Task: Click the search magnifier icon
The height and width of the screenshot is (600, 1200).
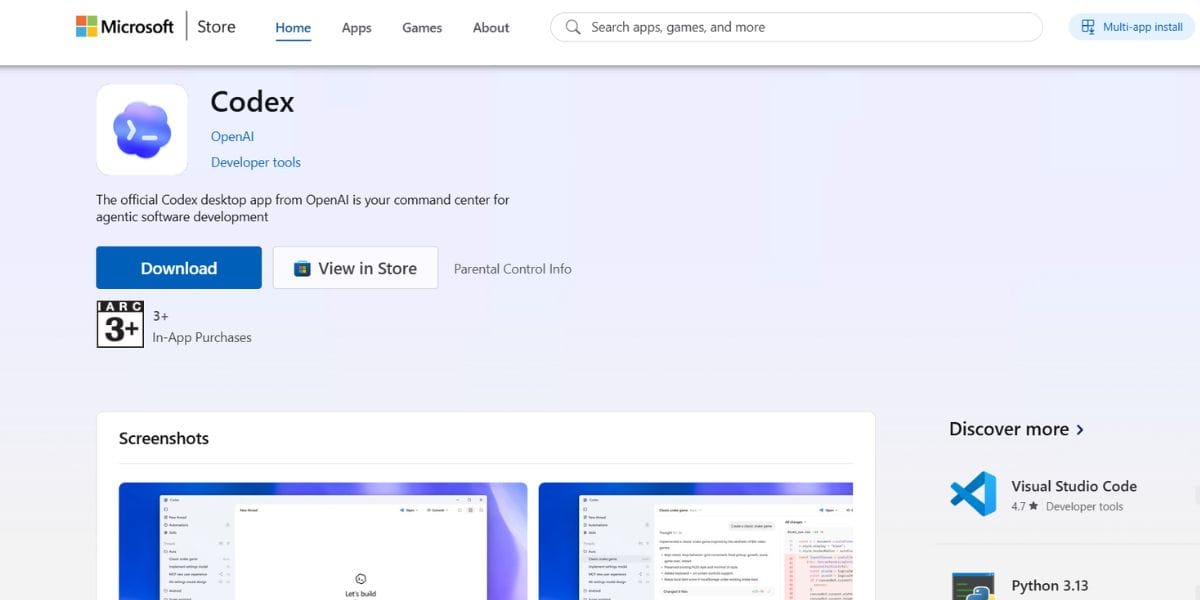Action: click(571, 27)
